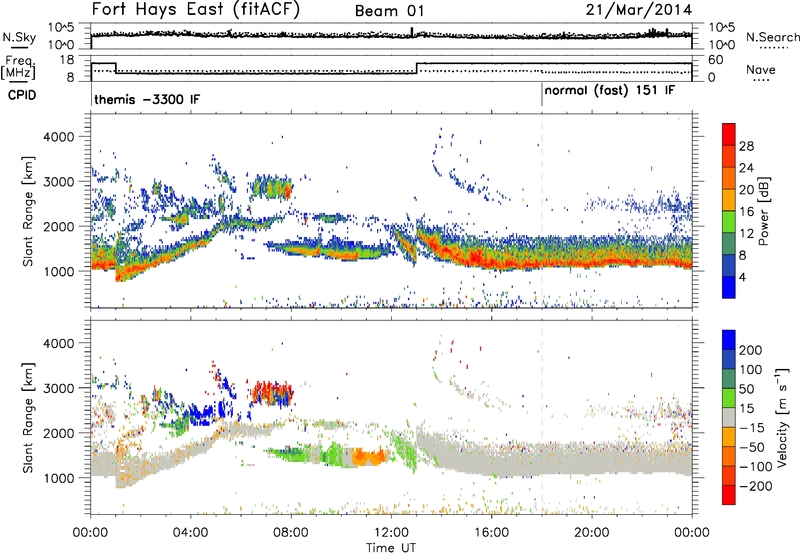Select the "-200" label on Velocity colorbar

click(x=756, y=486)
